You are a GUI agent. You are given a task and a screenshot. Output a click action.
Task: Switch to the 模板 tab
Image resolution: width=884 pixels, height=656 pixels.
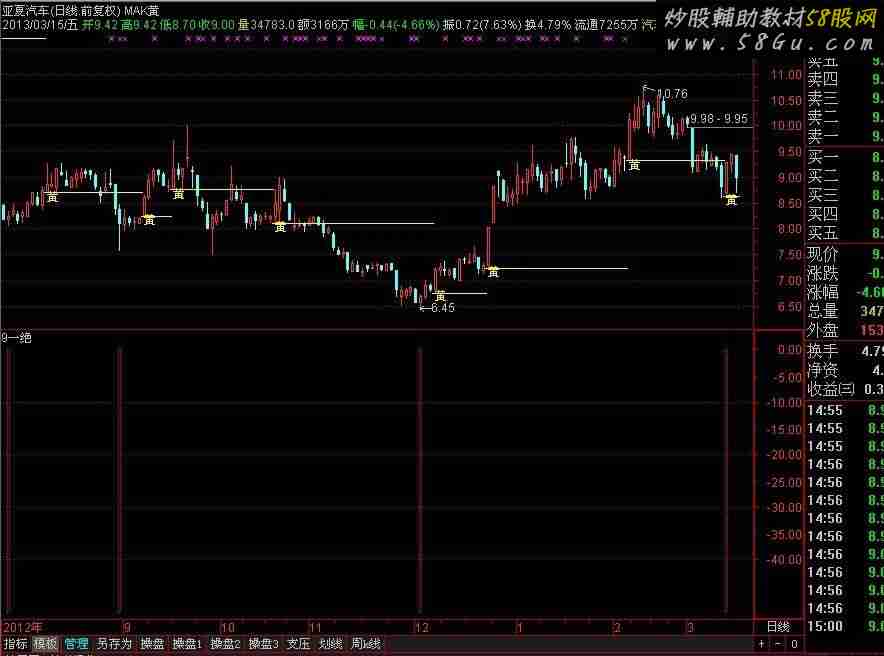tap(45, 644)
